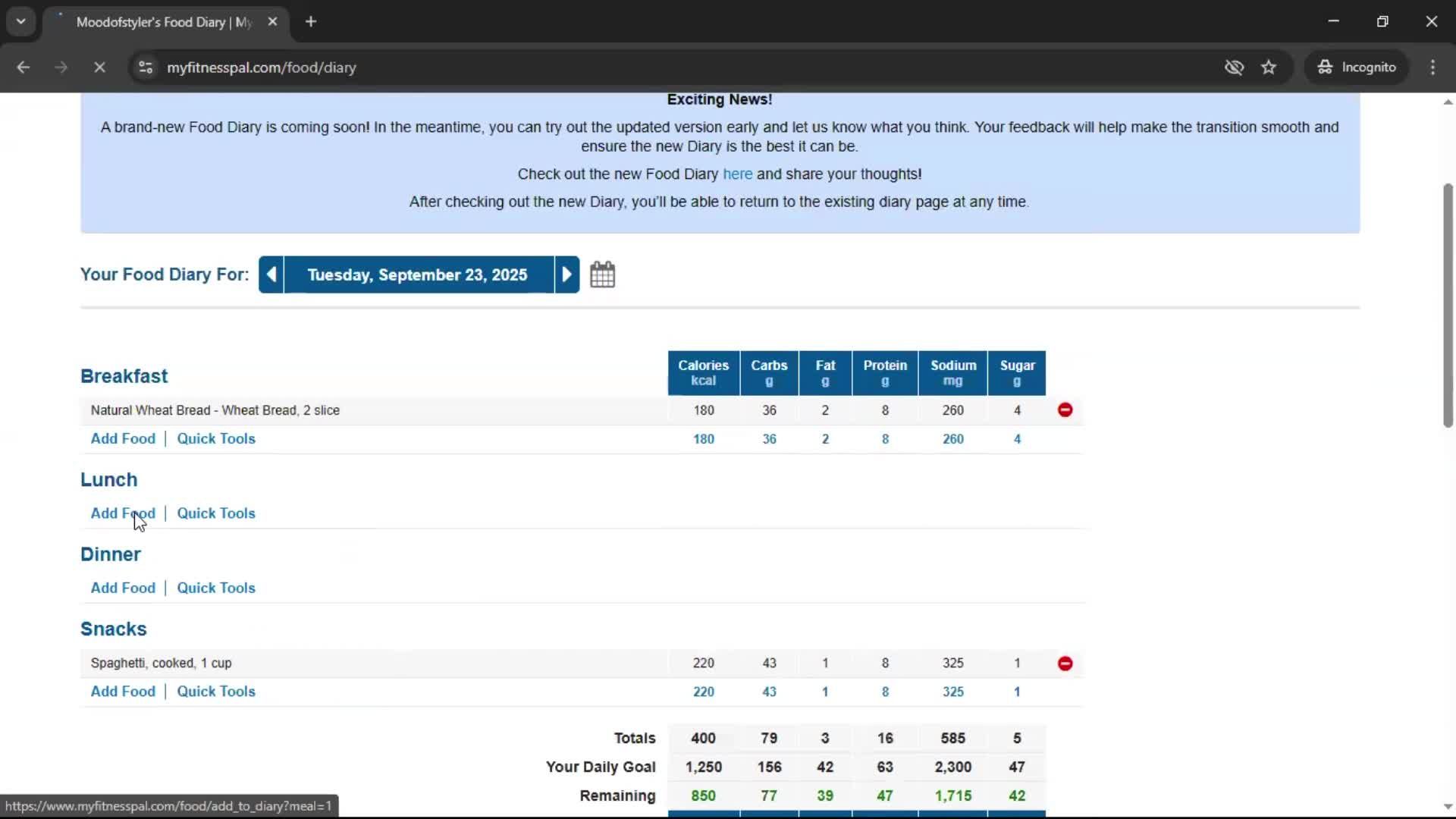Click the 400 total calories value
The height and width of the screenshot is (819, 1456).
tap(703, 739)
